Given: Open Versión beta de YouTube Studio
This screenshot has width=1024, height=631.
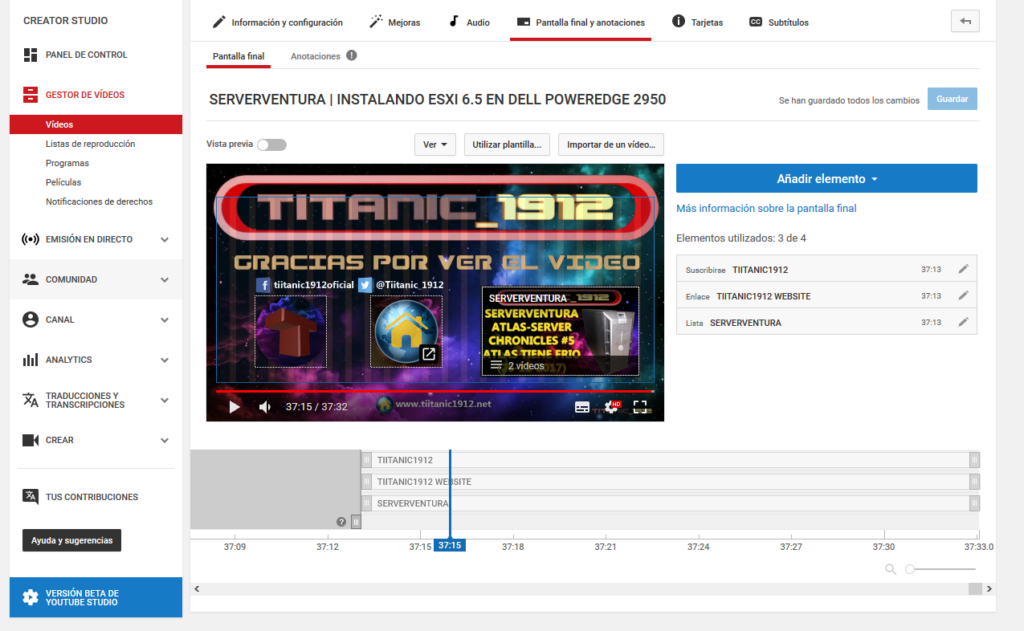Looking at the screenshot, I should pos(96,597).
